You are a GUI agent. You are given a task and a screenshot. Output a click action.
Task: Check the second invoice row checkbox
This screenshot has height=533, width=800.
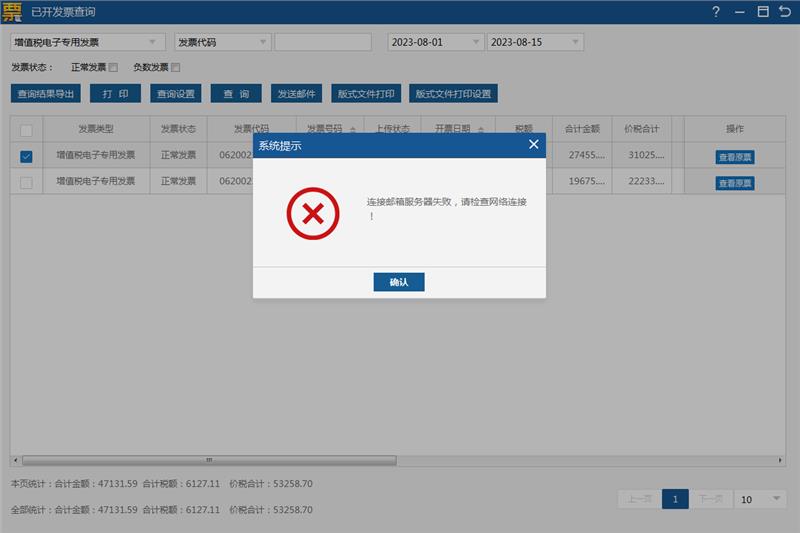click(x=26, y=182)
